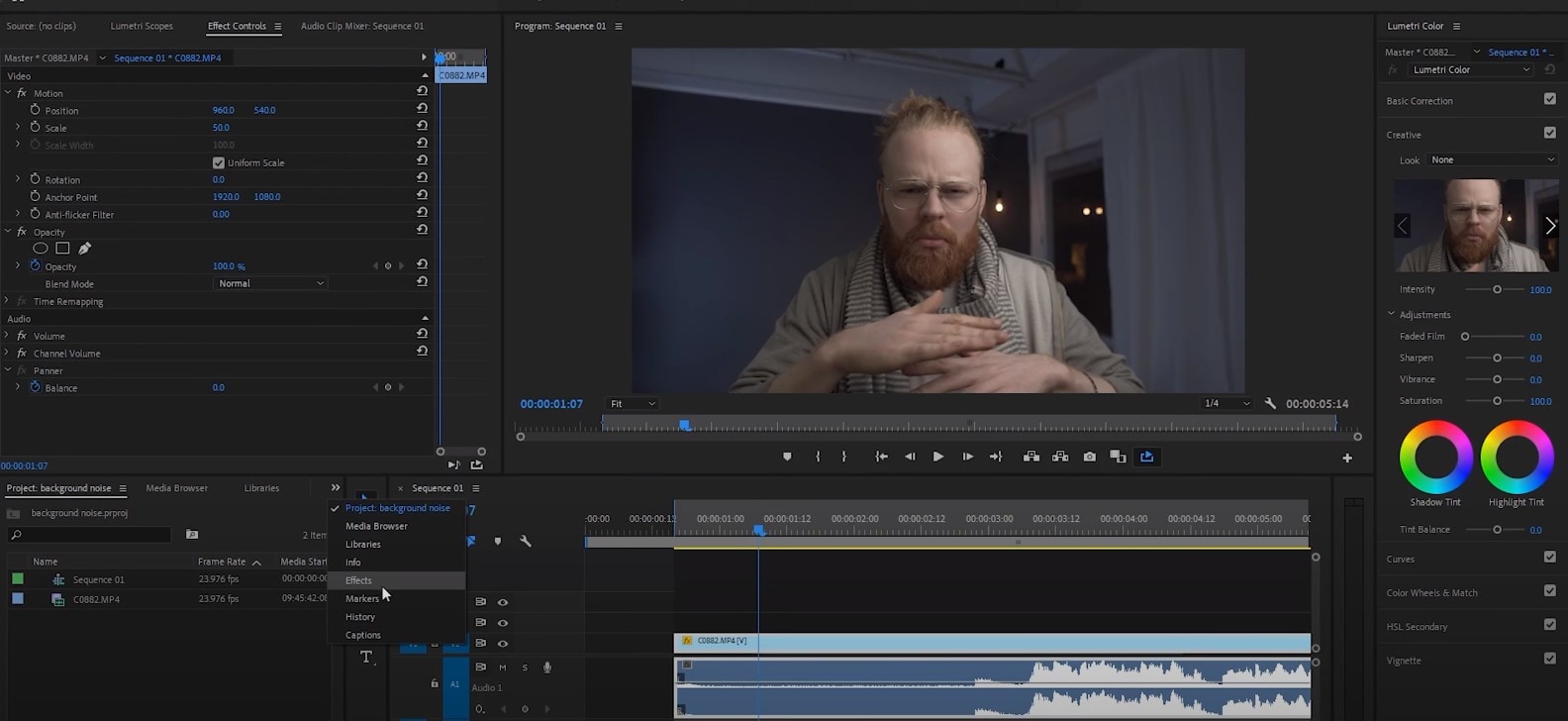The height and width of the screenshot is (721, 1568).
Task: Reset the Position parameter
Action: tap(422, 108)
